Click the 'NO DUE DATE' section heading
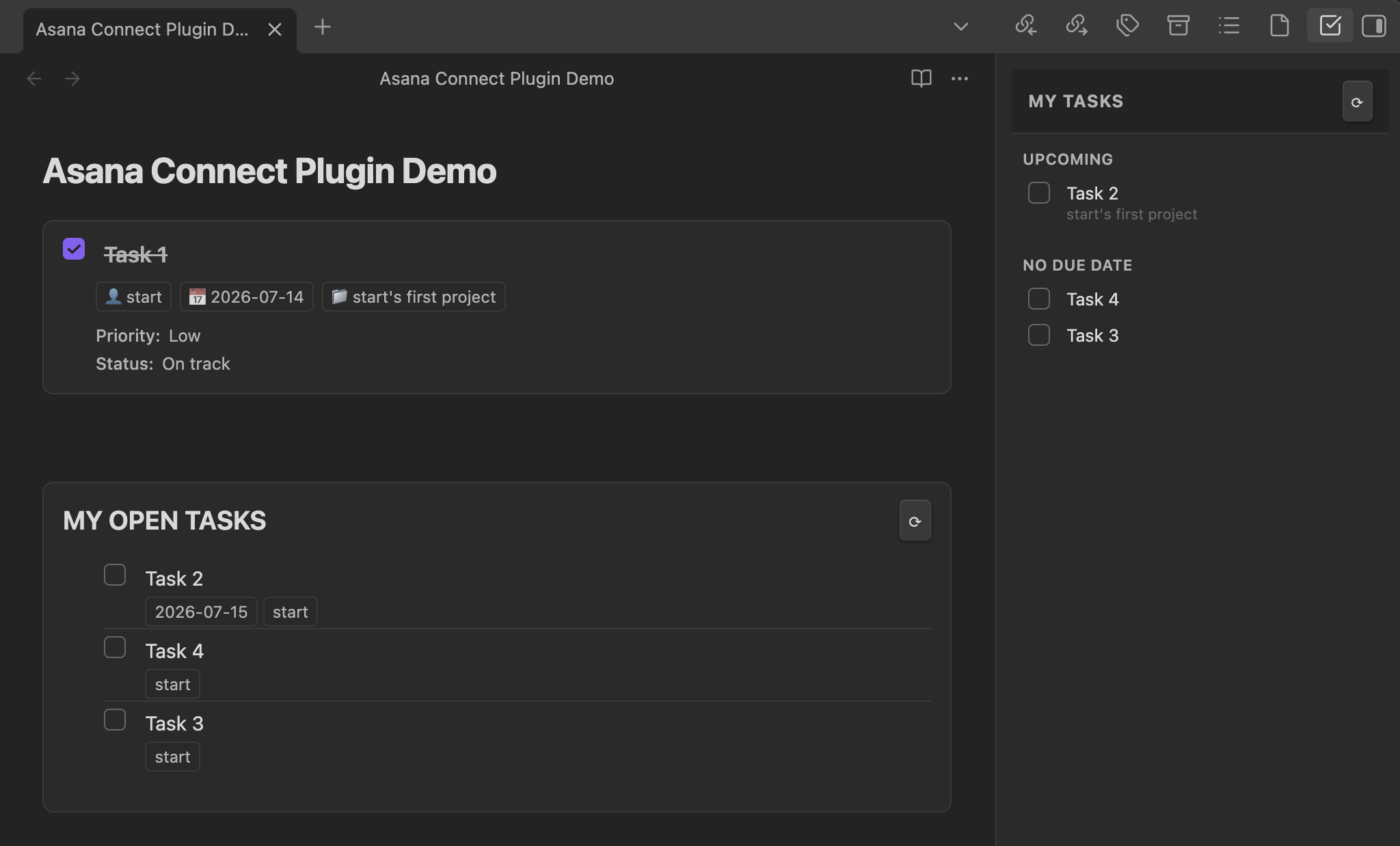The image size is (1400, 846). pyautogui.click(x=1077, y=265)
